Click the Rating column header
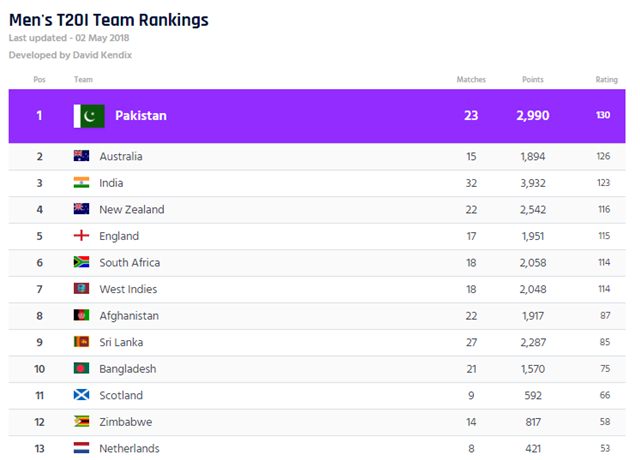This screenshot has width=640, height=460. coord(607,80)
